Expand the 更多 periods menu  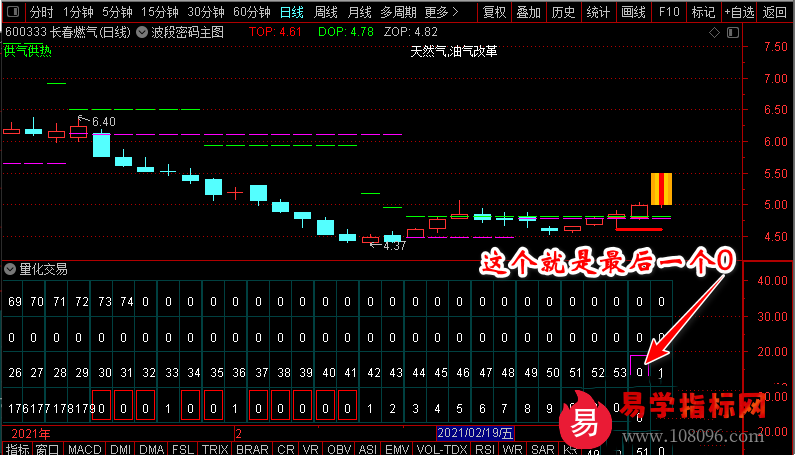[441, 12]
